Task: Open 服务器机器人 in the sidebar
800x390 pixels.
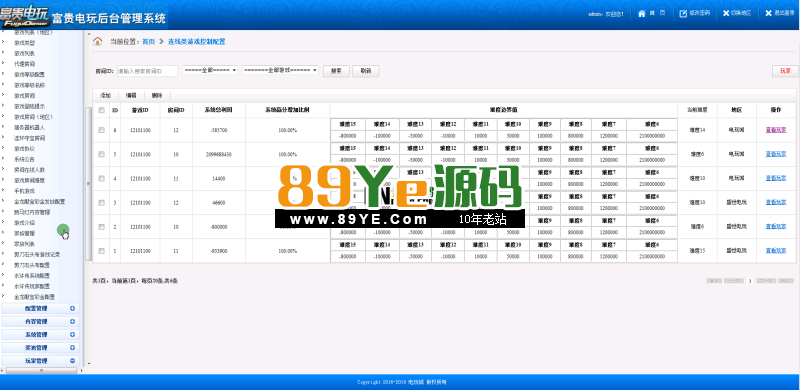Action: coord(29,127)
